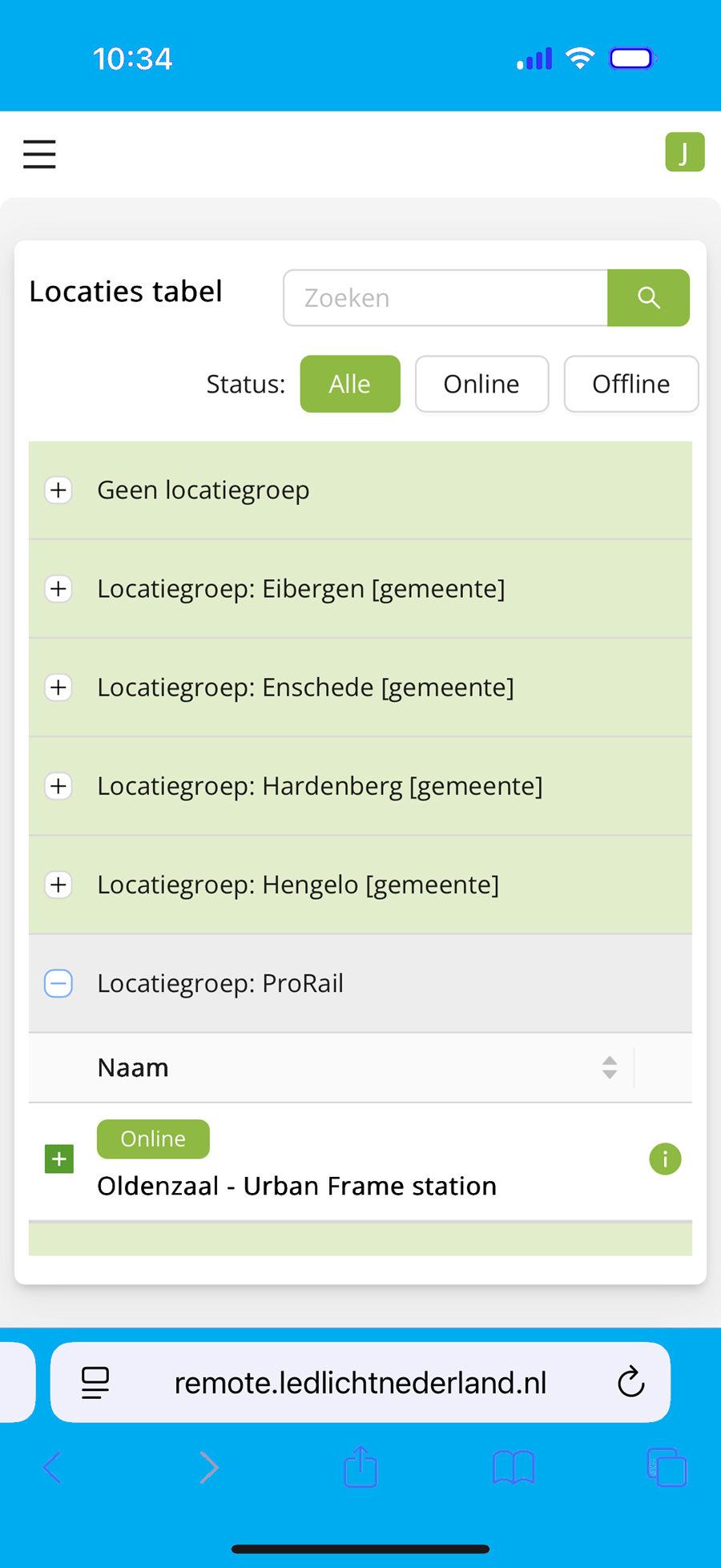Open the 'Geen locatiegroep' group

coord(58,490)
